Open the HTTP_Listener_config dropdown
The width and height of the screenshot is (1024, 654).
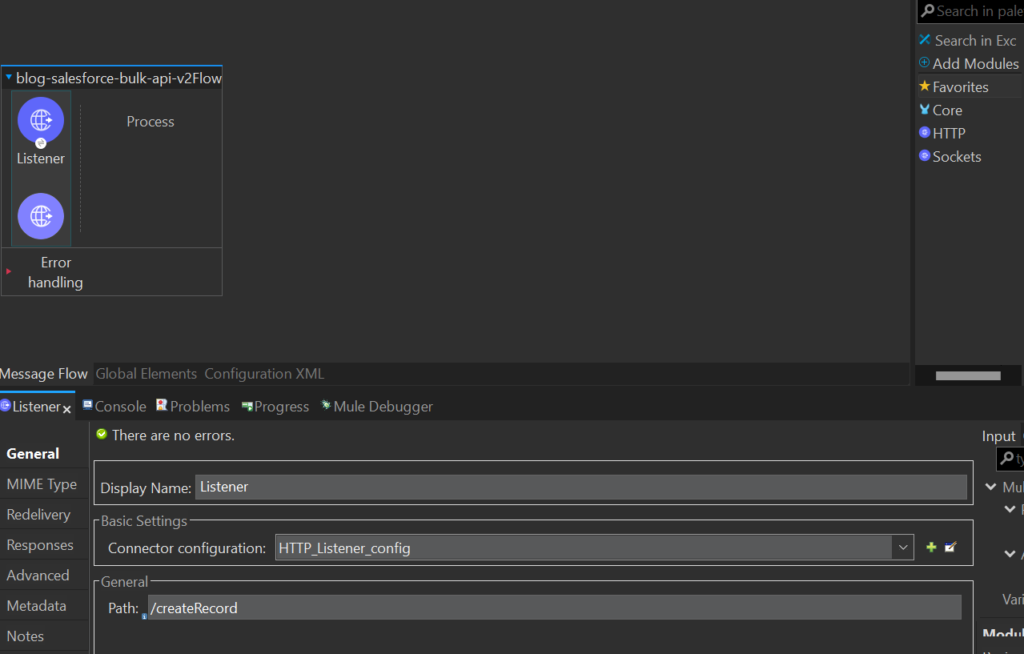(x=903, y=547)
